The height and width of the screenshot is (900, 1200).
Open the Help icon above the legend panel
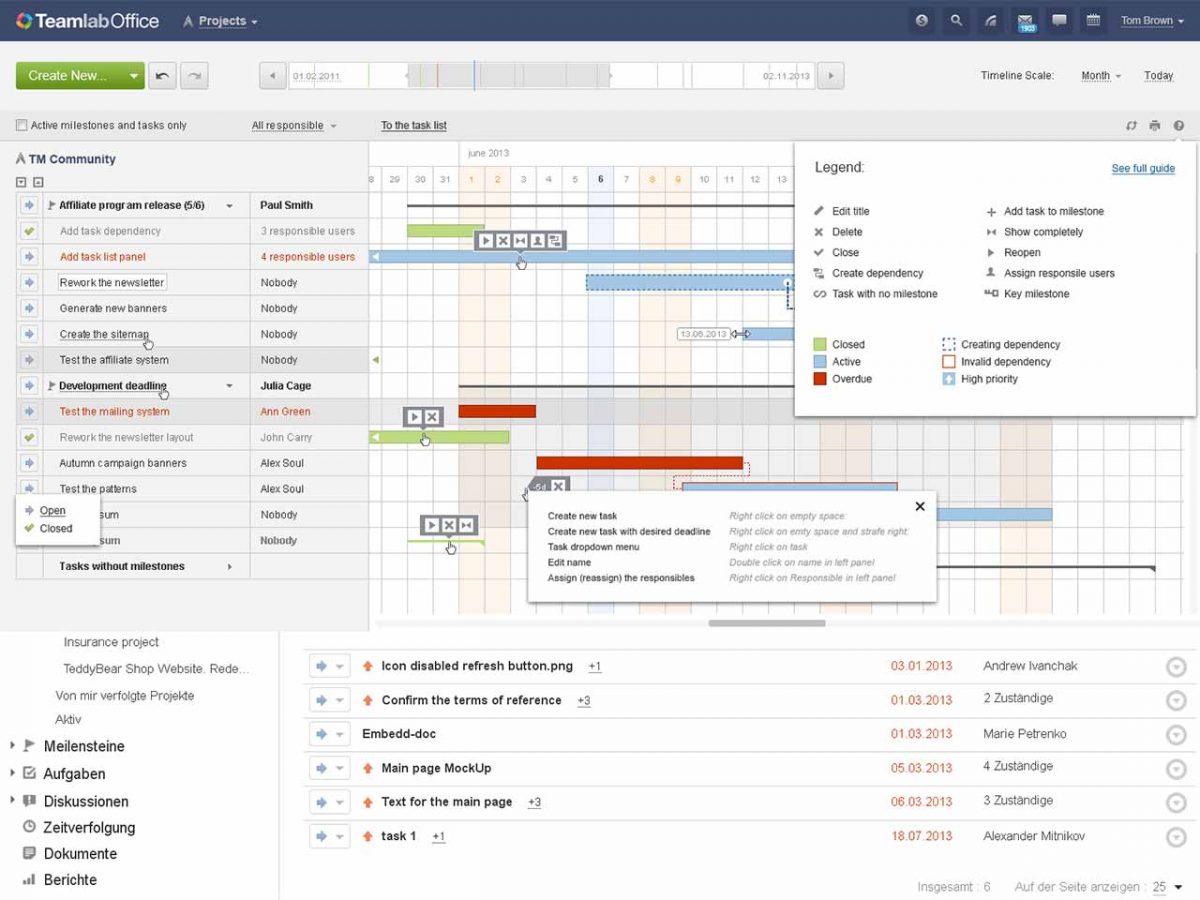(1180, 125)
